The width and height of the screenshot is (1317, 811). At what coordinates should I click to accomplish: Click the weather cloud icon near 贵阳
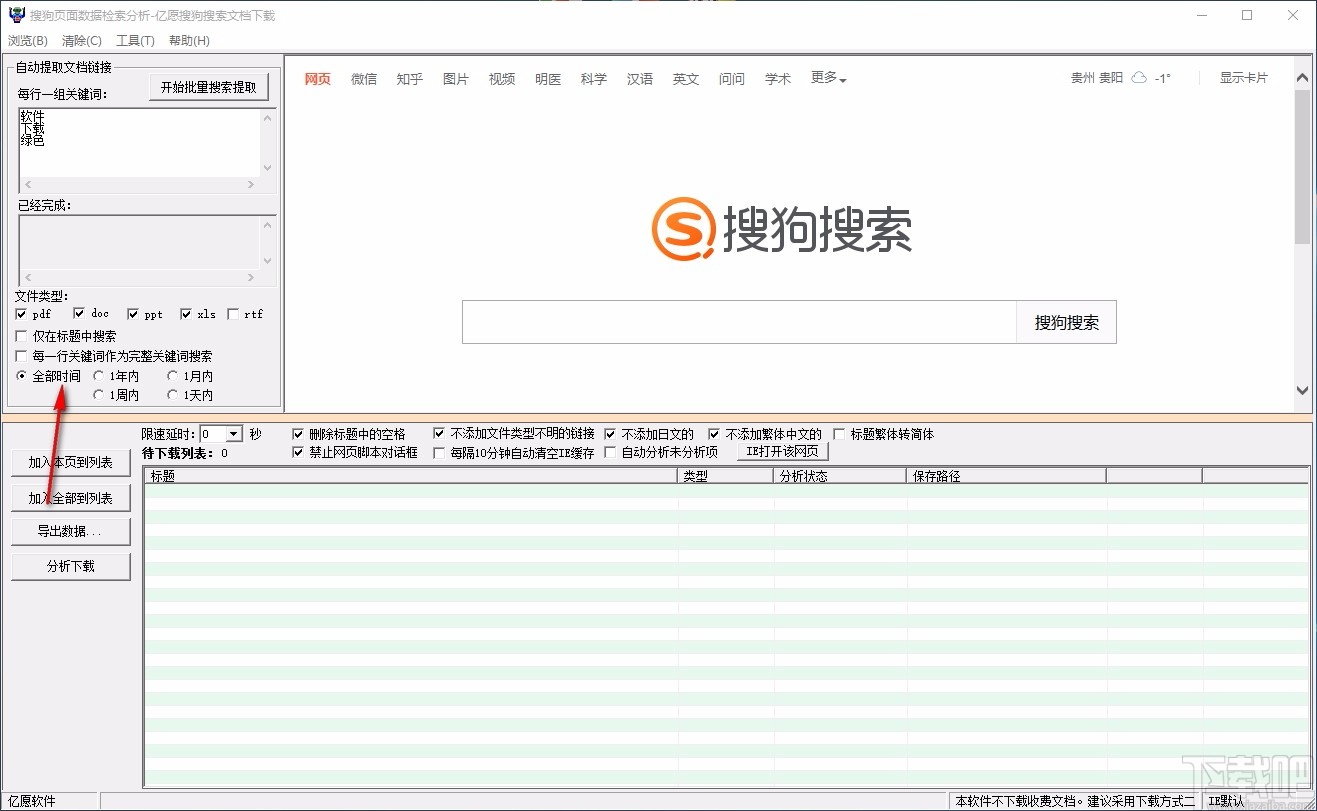tap(1139, 78)
